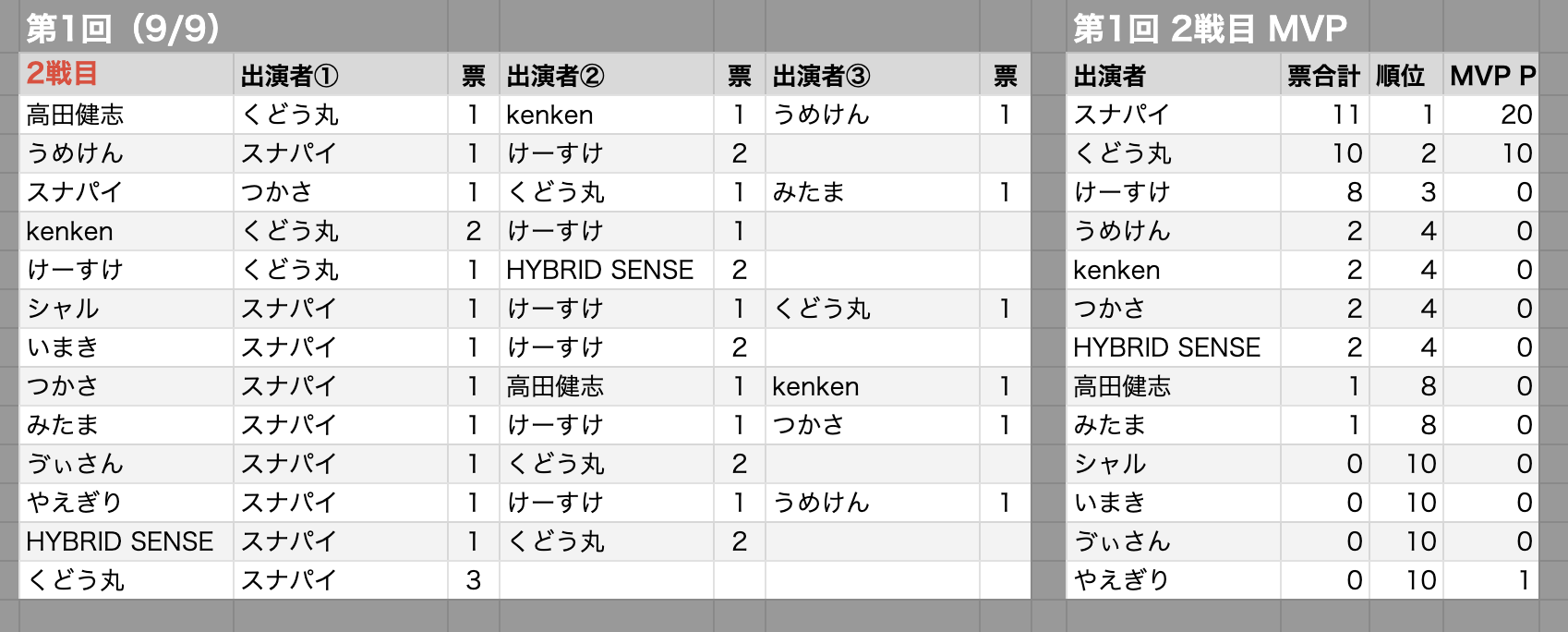Viewport: 1568px width, 632px height.
Task: Click the "第1回（9/9）" title cell
Action: tap(124, 29)
